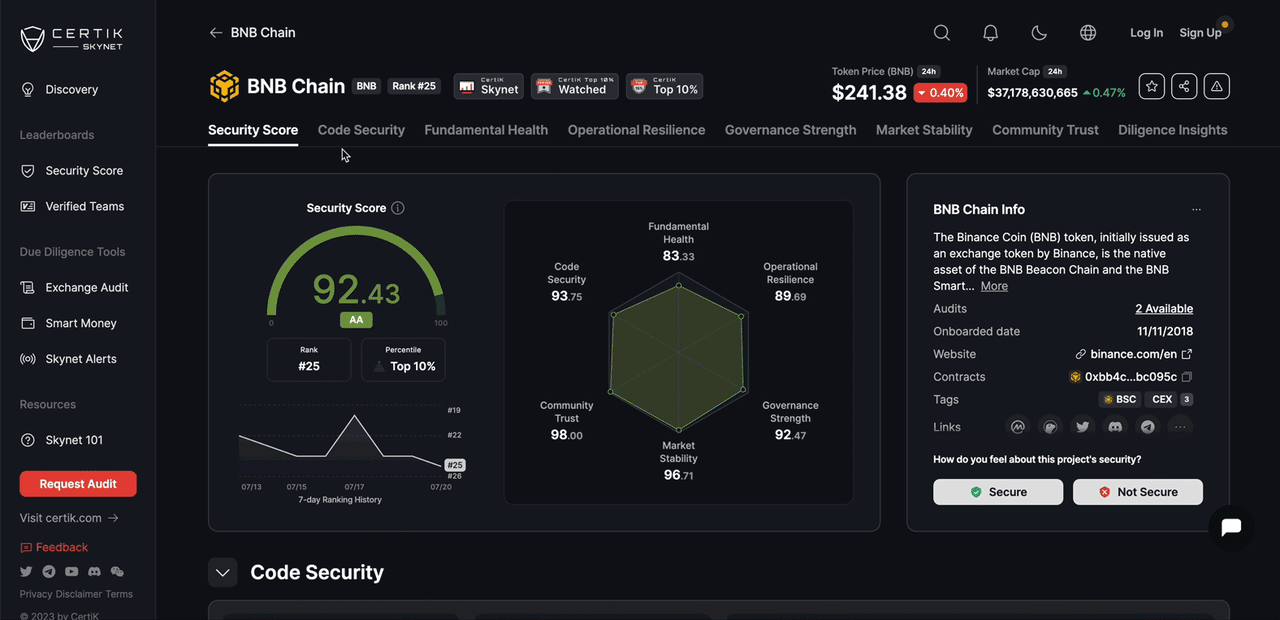Screen dimensions: 1280x620
Task: Open the Security Score info icon
Action: point(398,208)
